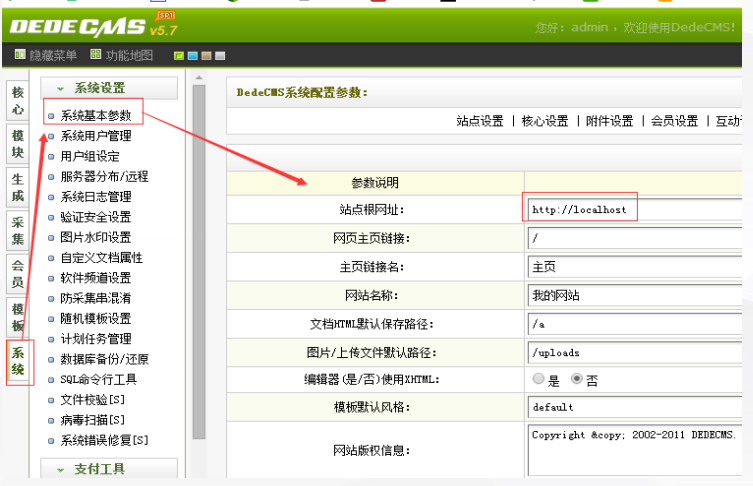
Task: Open 系统日志管理 menu item
Action: coord(96,196)
